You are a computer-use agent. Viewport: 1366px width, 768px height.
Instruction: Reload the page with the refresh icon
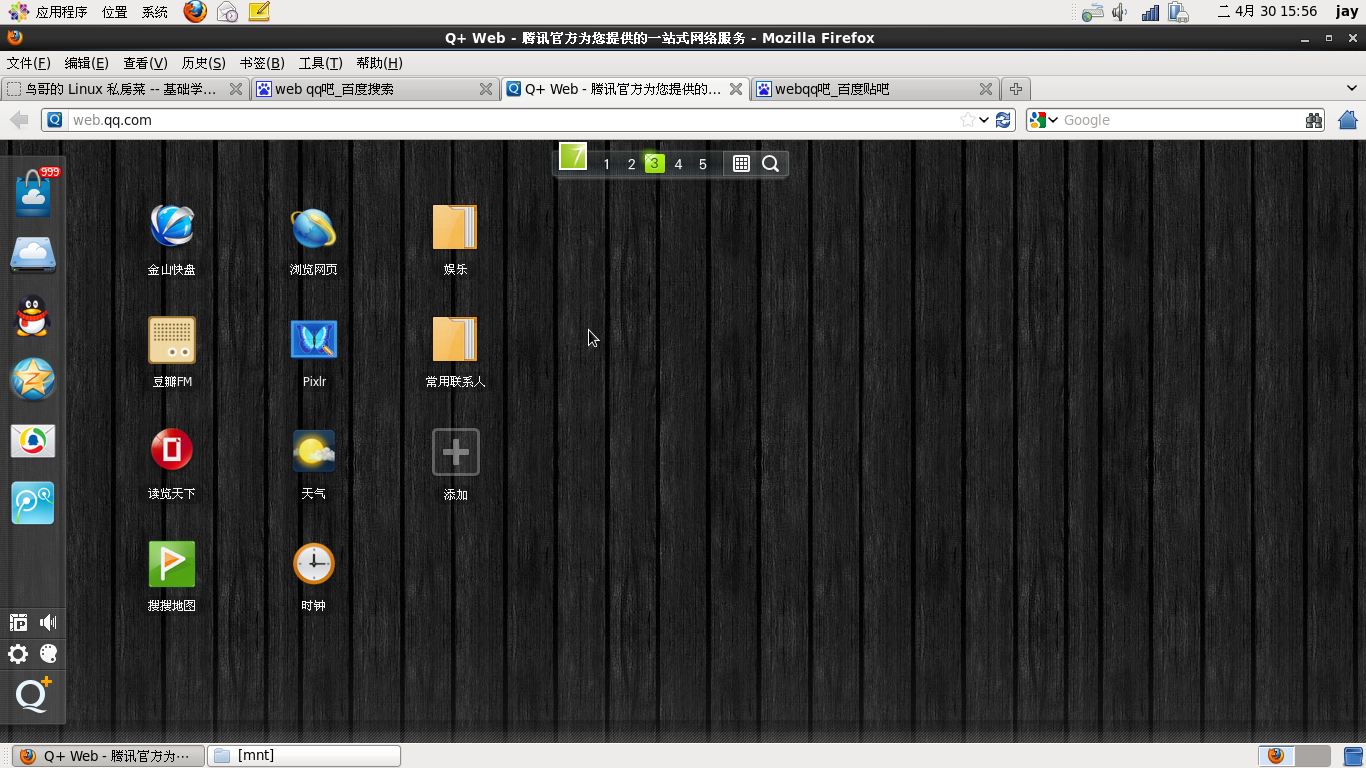(1003, 120)
